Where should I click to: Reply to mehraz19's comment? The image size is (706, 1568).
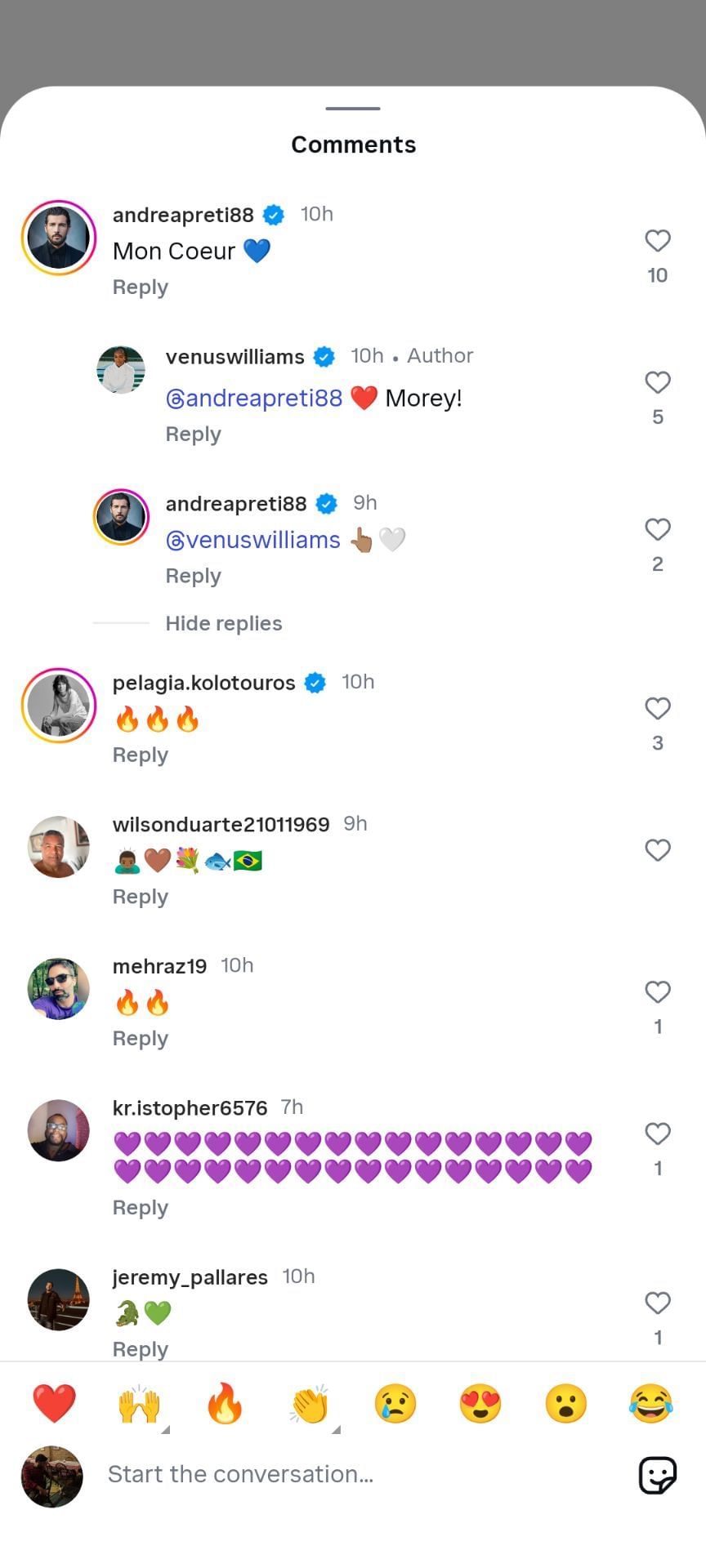coord(141,1039)
